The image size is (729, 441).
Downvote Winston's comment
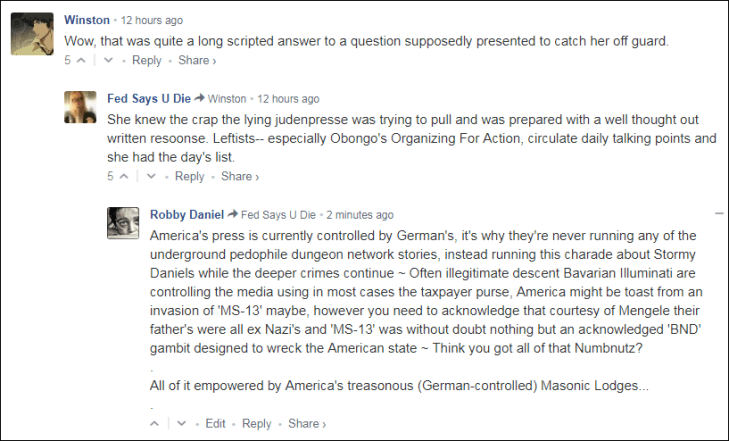tap(108, 61)
